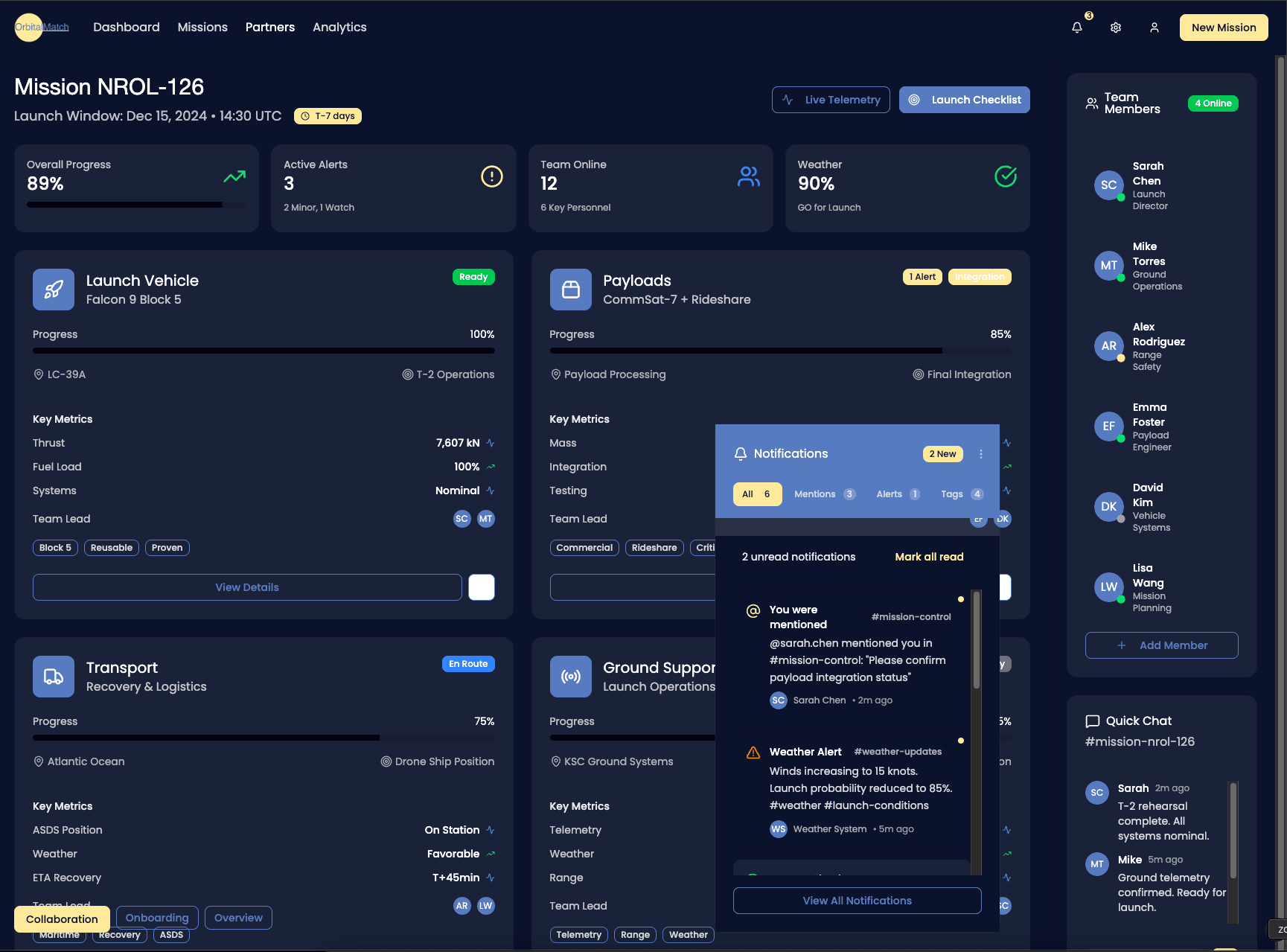Viewport: 1287px width, 952px height.
Task: Switch to the Alerts tab in Notifications
Action: [x=890, y=493]
